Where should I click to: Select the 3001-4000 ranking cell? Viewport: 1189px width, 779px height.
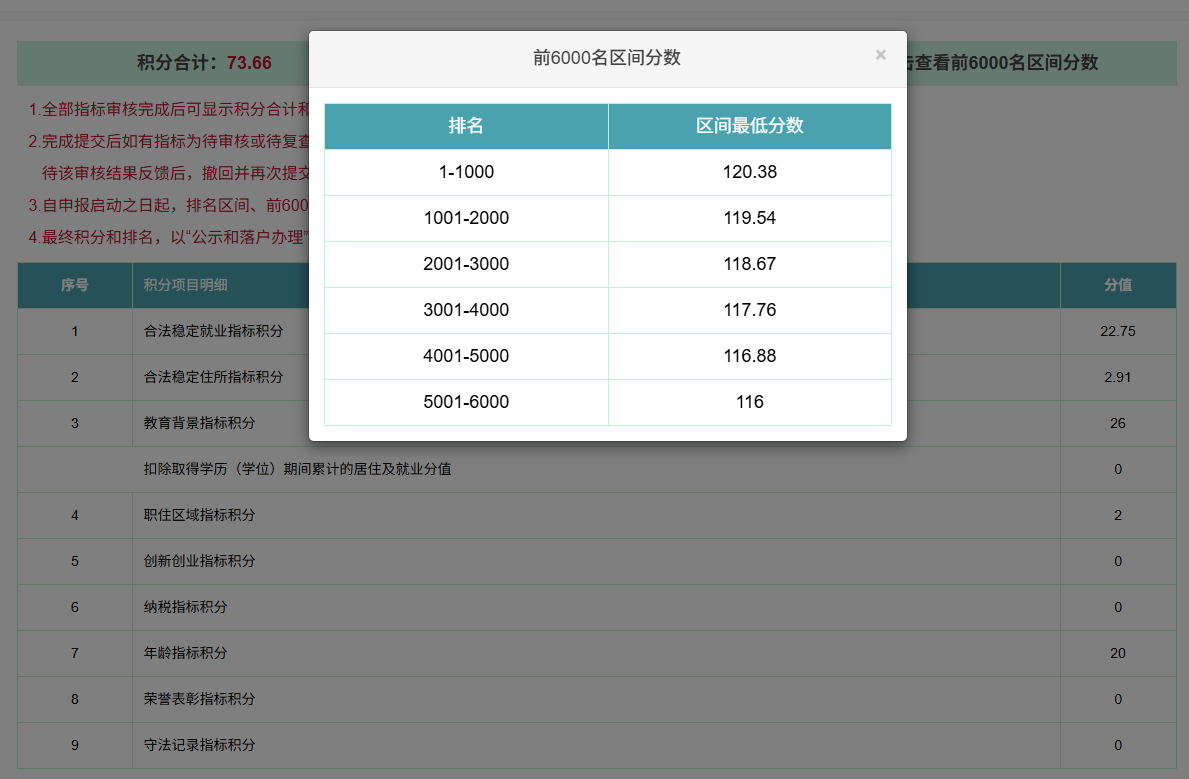click(466, 310)
